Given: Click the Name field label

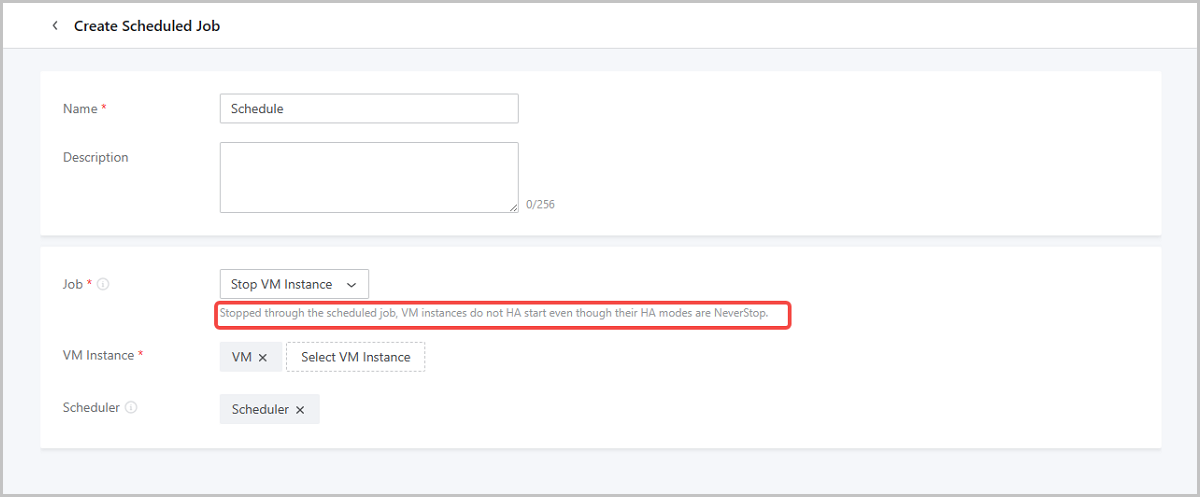Looking at the screenshot, I should [80, 109].
